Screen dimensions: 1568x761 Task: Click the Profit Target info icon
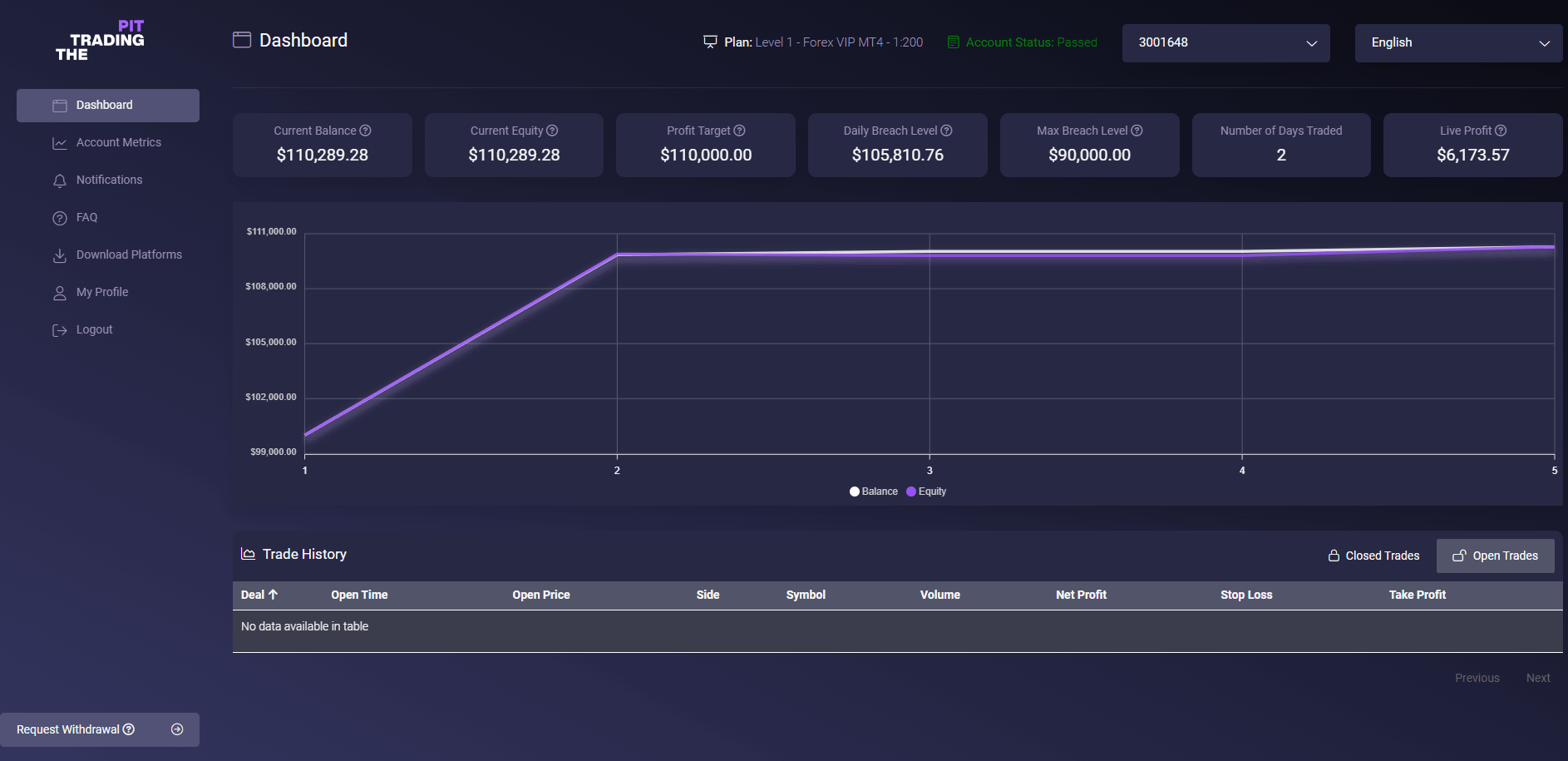[739, 131]
